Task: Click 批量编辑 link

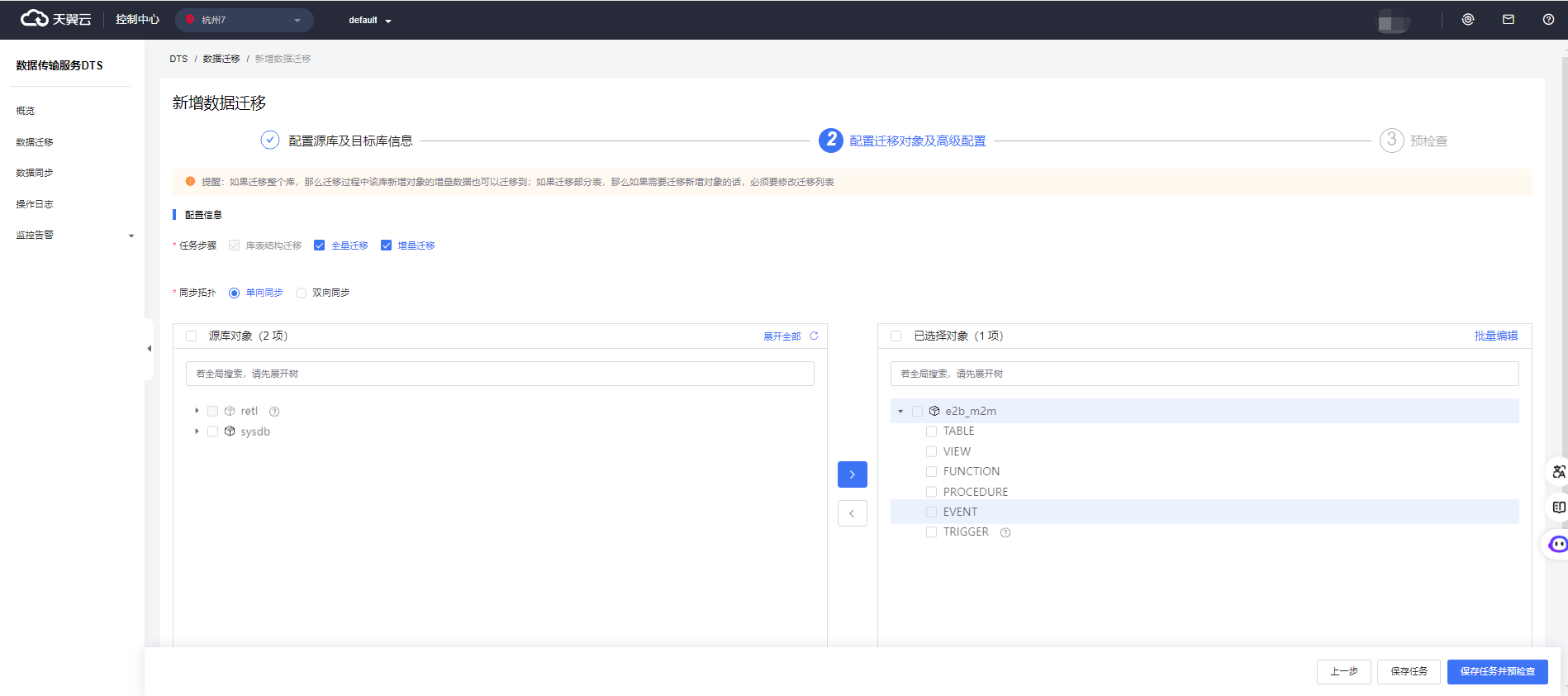Action: (x=1496, y=336)
